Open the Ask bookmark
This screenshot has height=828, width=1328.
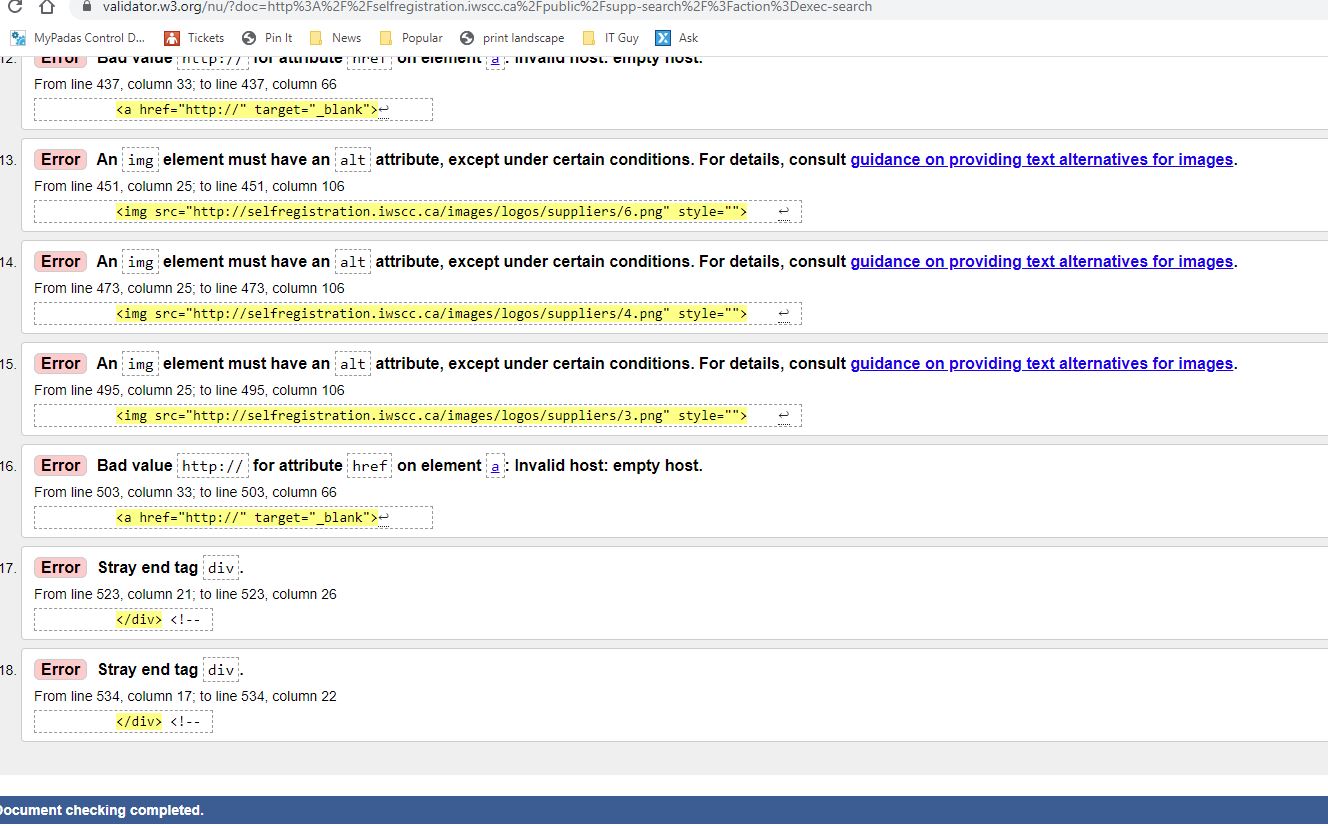pyautogui.click(x=686, y=38)
